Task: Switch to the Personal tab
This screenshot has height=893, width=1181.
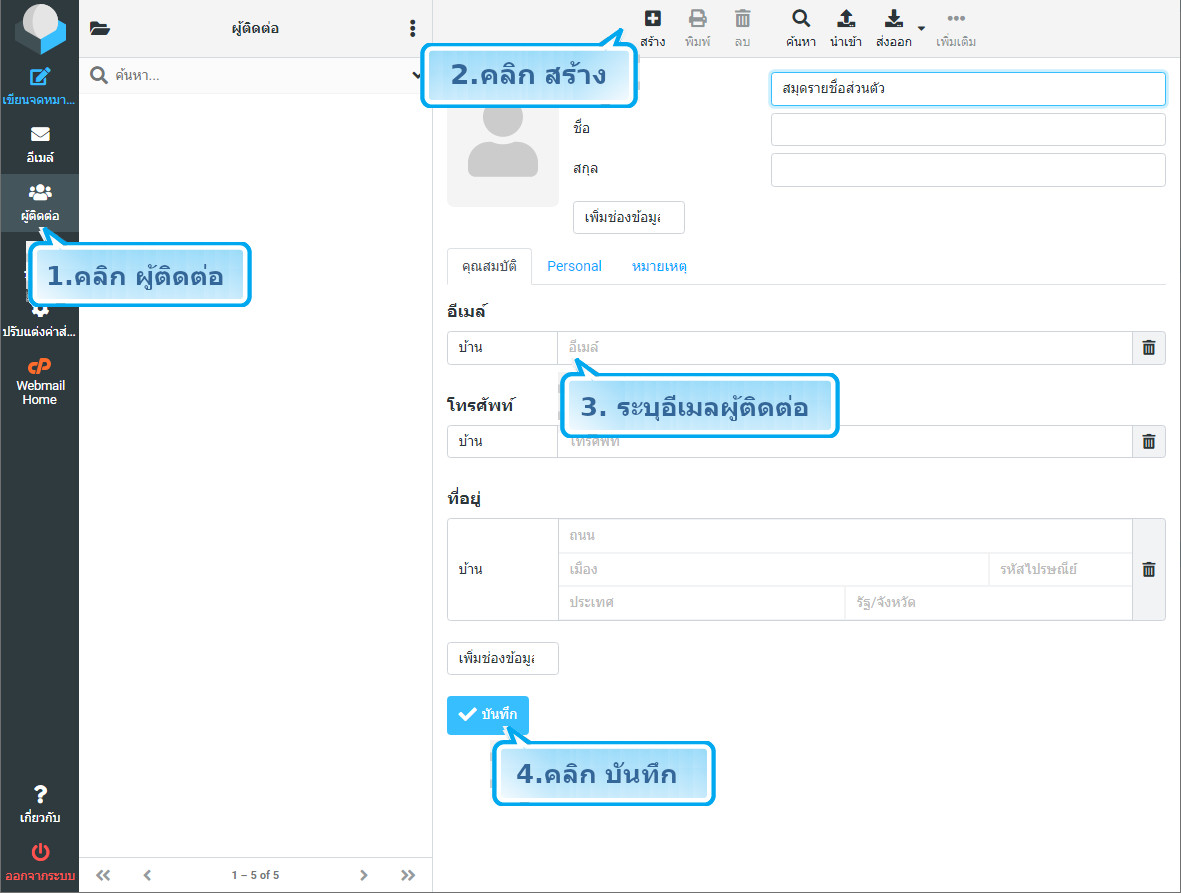Action: (574, 266)
